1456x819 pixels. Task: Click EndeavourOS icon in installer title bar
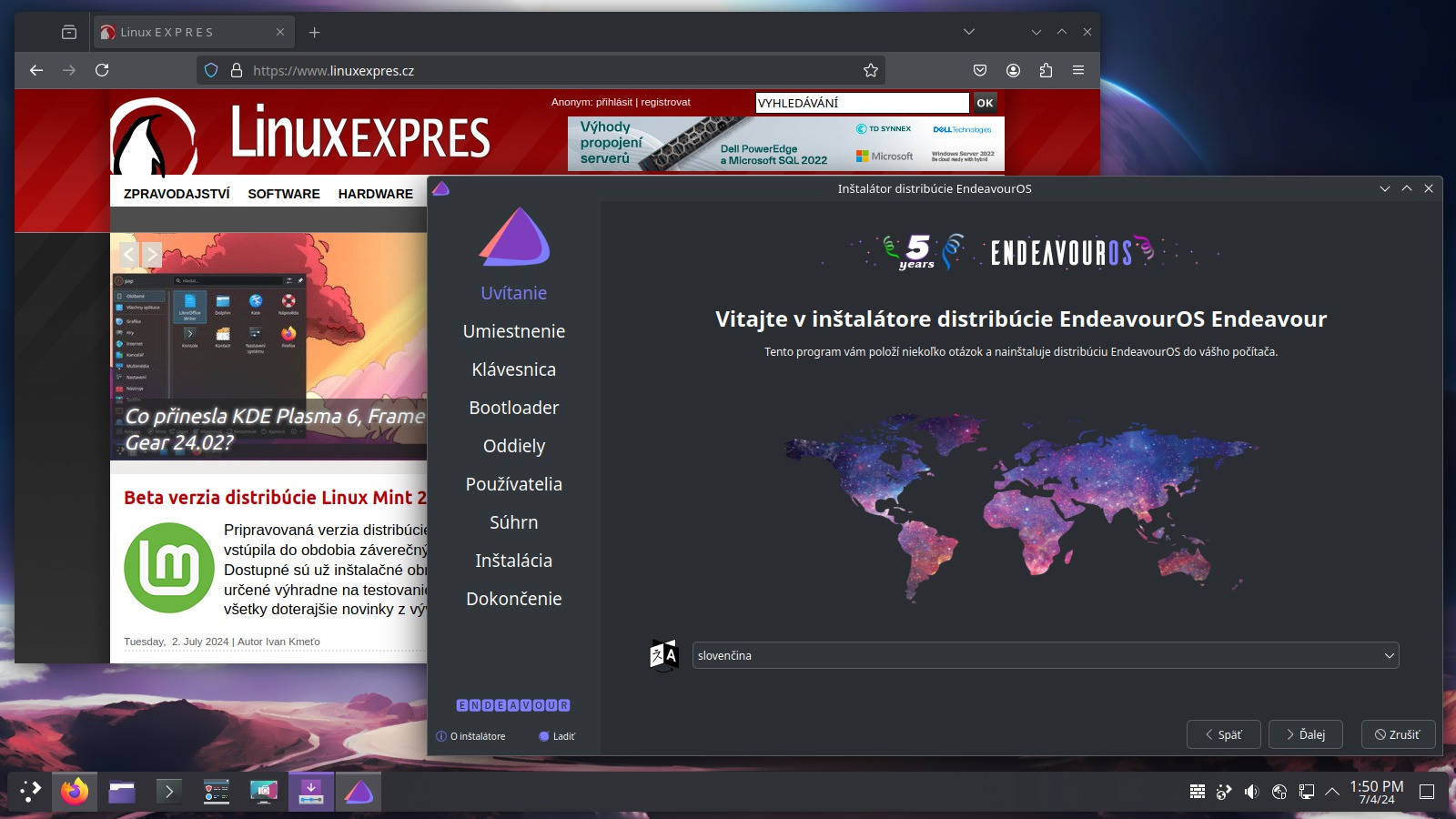pyautogui.click(x=441, y=188)
